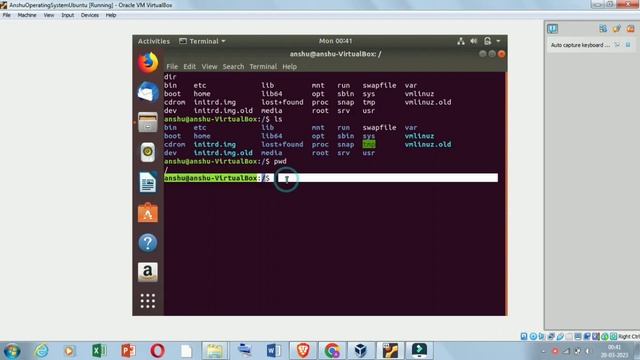Screen dimensions: 640x360
Task: Open VirtualBox Devices menu
Action: click(90, 15)
